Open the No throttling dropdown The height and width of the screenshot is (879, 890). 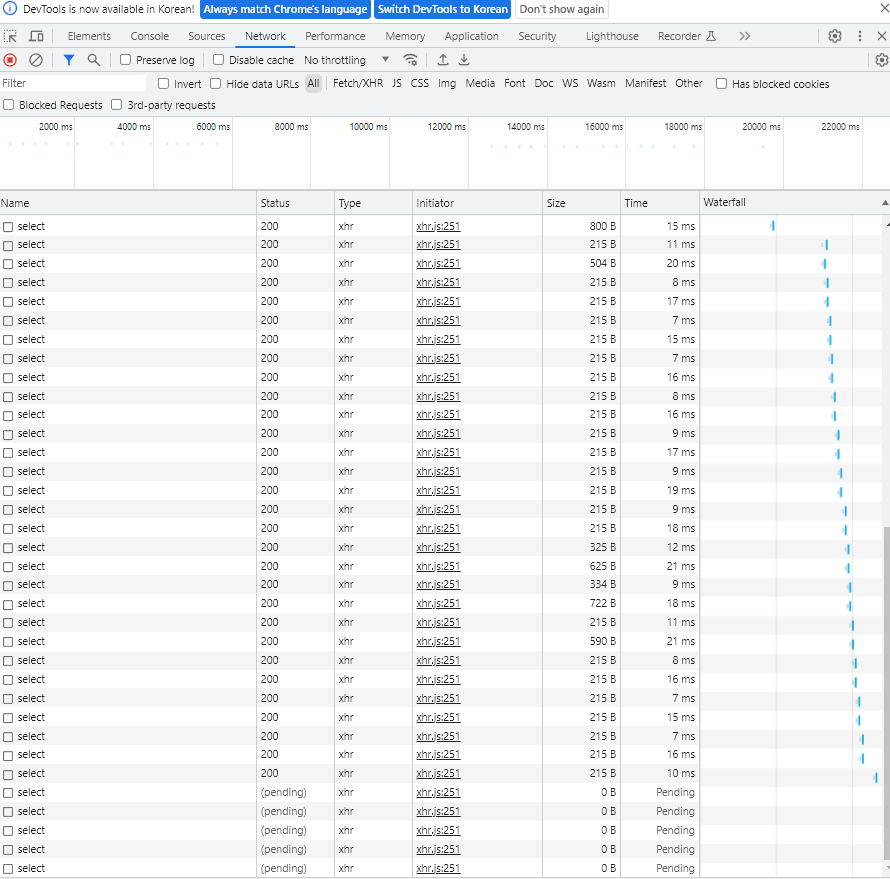pyautogui.click(x=346, y=60)
